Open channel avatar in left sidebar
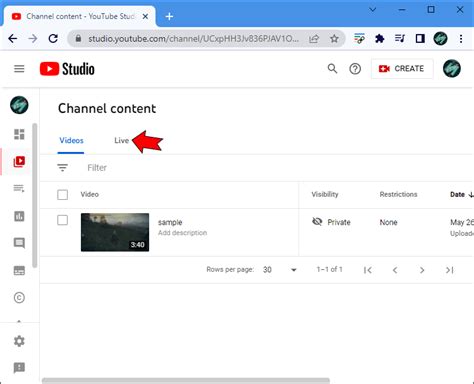The height and width of the screenshot is (384, 474). pyautogui.click(x=19, y=105)
